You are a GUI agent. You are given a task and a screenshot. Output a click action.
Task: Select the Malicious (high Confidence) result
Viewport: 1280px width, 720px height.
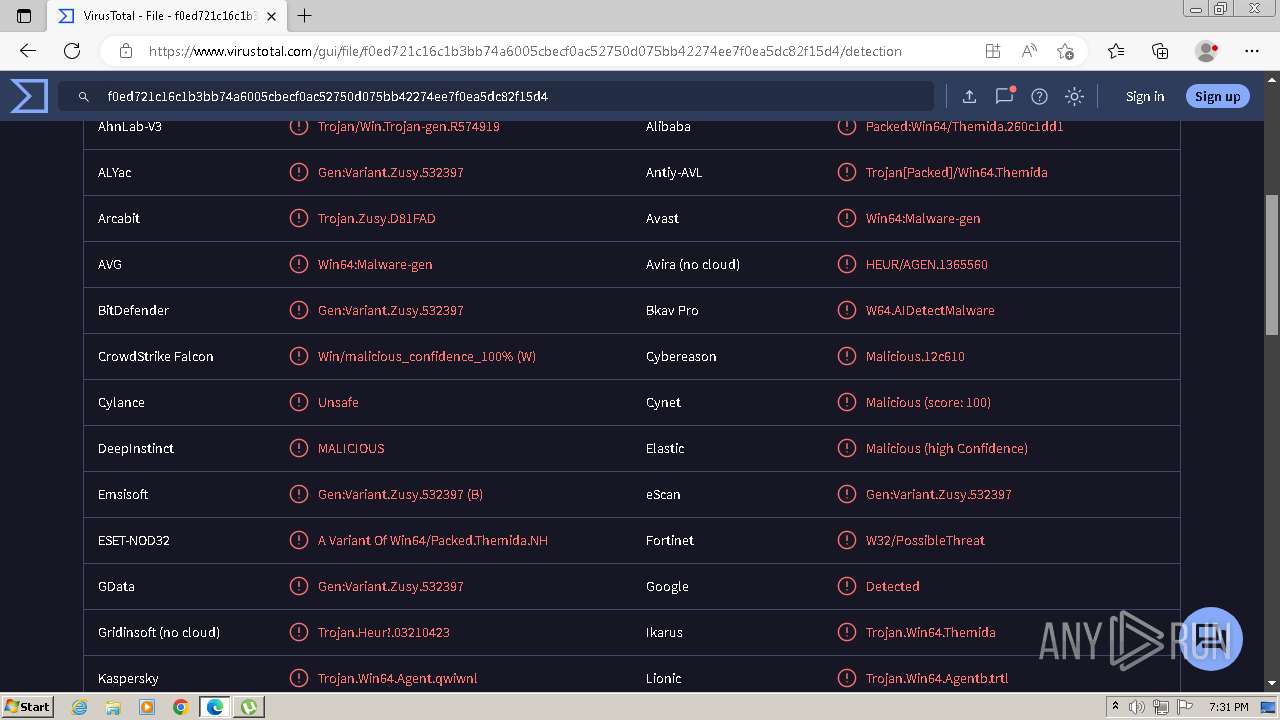946,448
